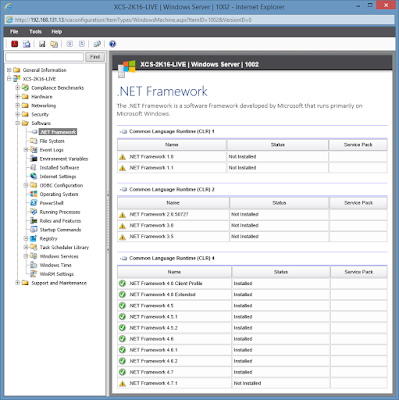The image size is (399, 400).
Task: Collapse the XCS-2K16-LIVE tree node
Action: pyautogui.click(x=9, y=79)
